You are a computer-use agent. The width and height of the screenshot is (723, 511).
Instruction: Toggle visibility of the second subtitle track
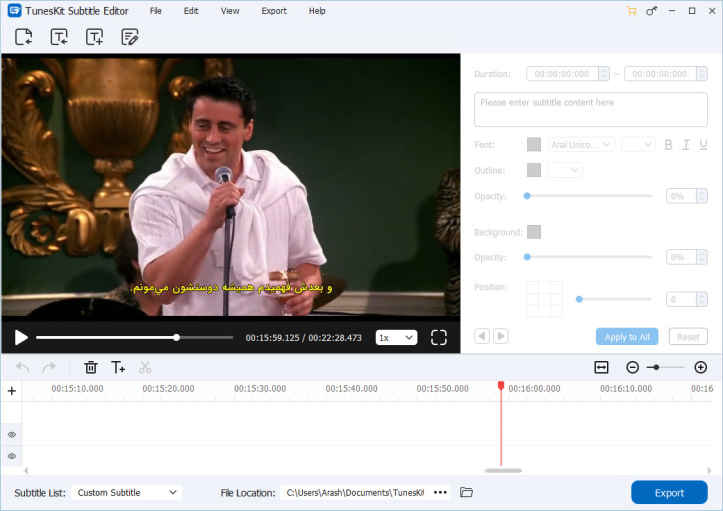pyautogui.click(x=12, y=456)
